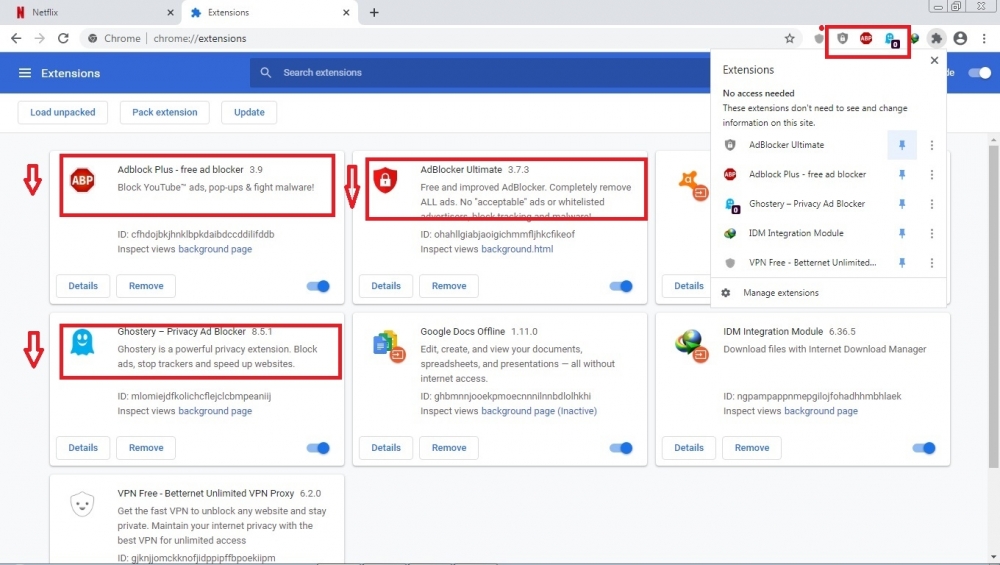The image size is (1000, 565).
Task: Unpin AdBlocker Ultimate from toolbar
Action: click(901, 145)
